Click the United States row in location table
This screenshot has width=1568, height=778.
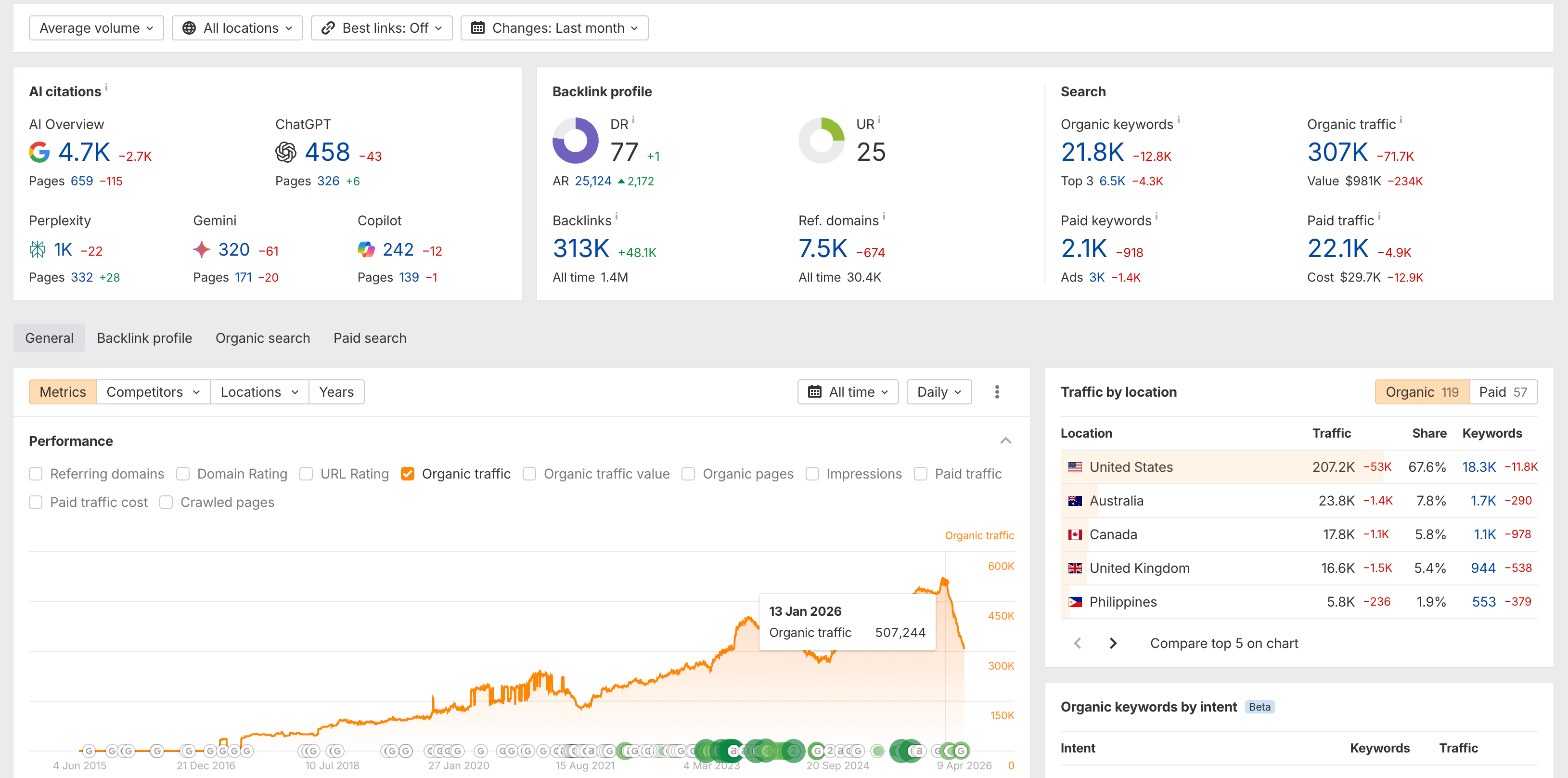pos(1131,467)
